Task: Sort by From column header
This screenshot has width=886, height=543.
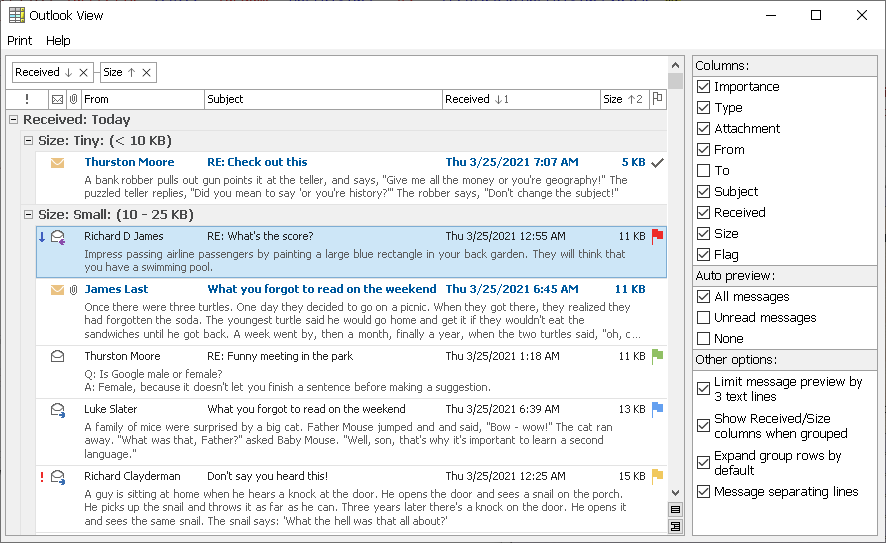Action: point(143,99)
